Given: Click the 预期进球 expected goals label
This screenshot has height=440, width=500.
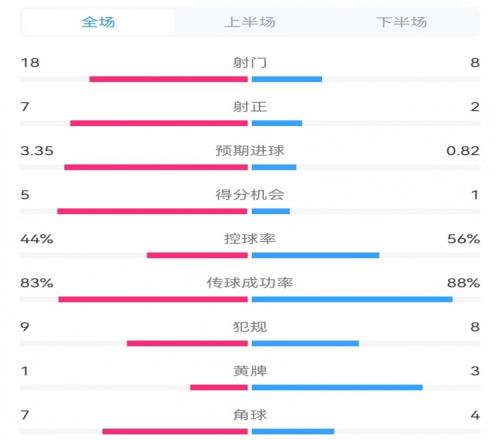Looking at the screenshot, I should (x=250, y=151).
